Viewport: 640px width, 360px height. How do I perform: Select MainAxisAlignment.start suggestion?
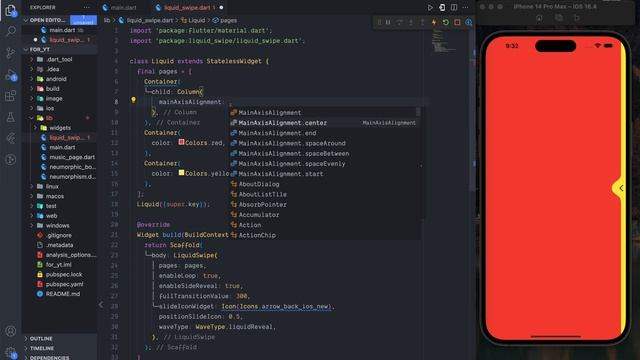[x=324, y=174]
